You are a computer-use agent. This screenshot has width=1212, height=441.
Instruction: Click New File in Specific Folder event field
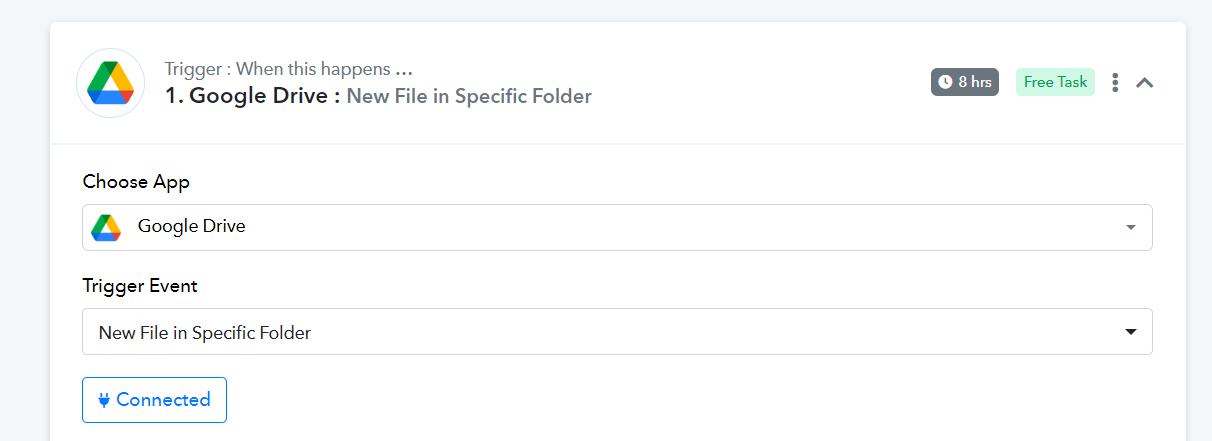click(617, 332)
